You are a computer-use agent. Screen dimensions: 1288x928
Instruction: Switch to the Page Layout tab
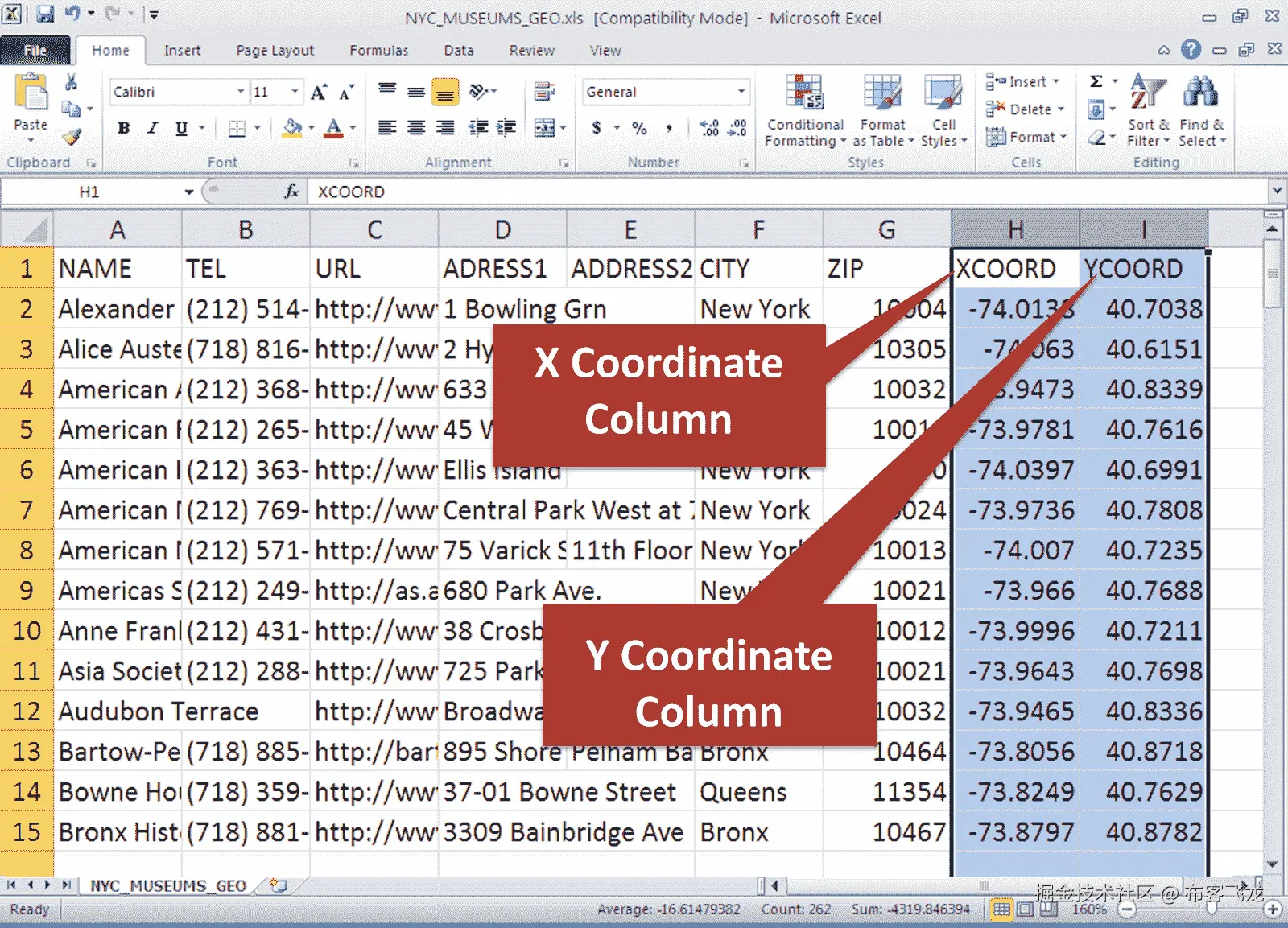[275, 50]
